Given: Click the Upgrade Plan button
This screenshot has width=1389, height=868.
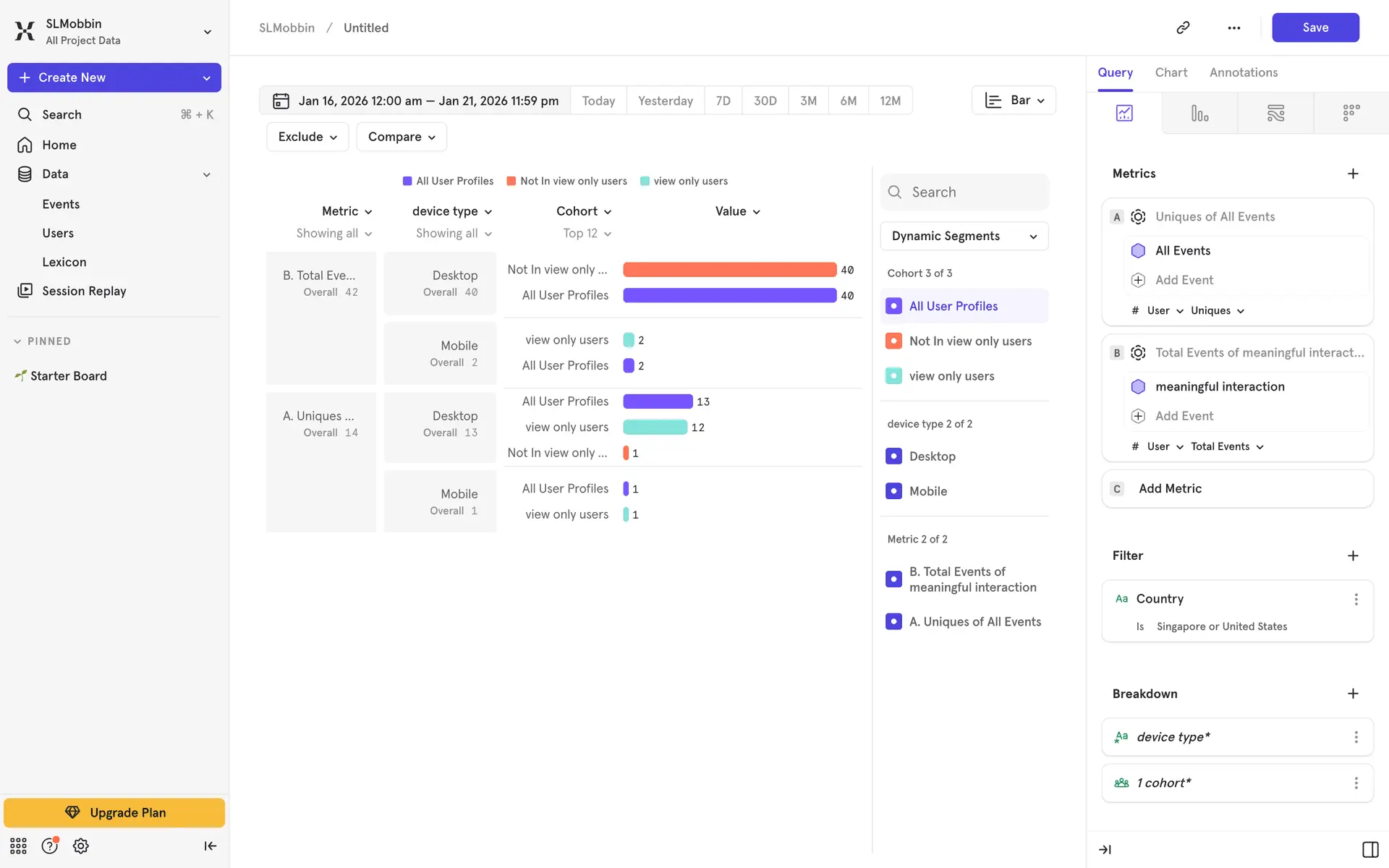Looking at the screenshot, I should [114, 812].
